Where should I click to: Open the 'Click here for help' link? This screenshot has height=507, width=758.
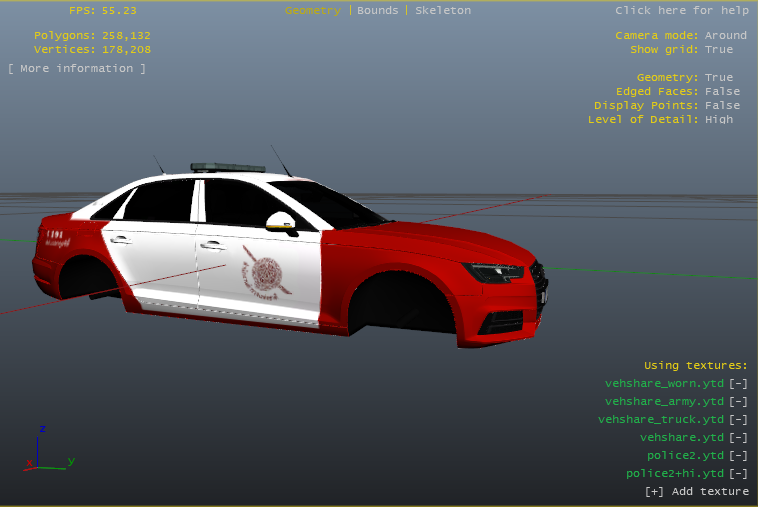(x=682, y=11)
